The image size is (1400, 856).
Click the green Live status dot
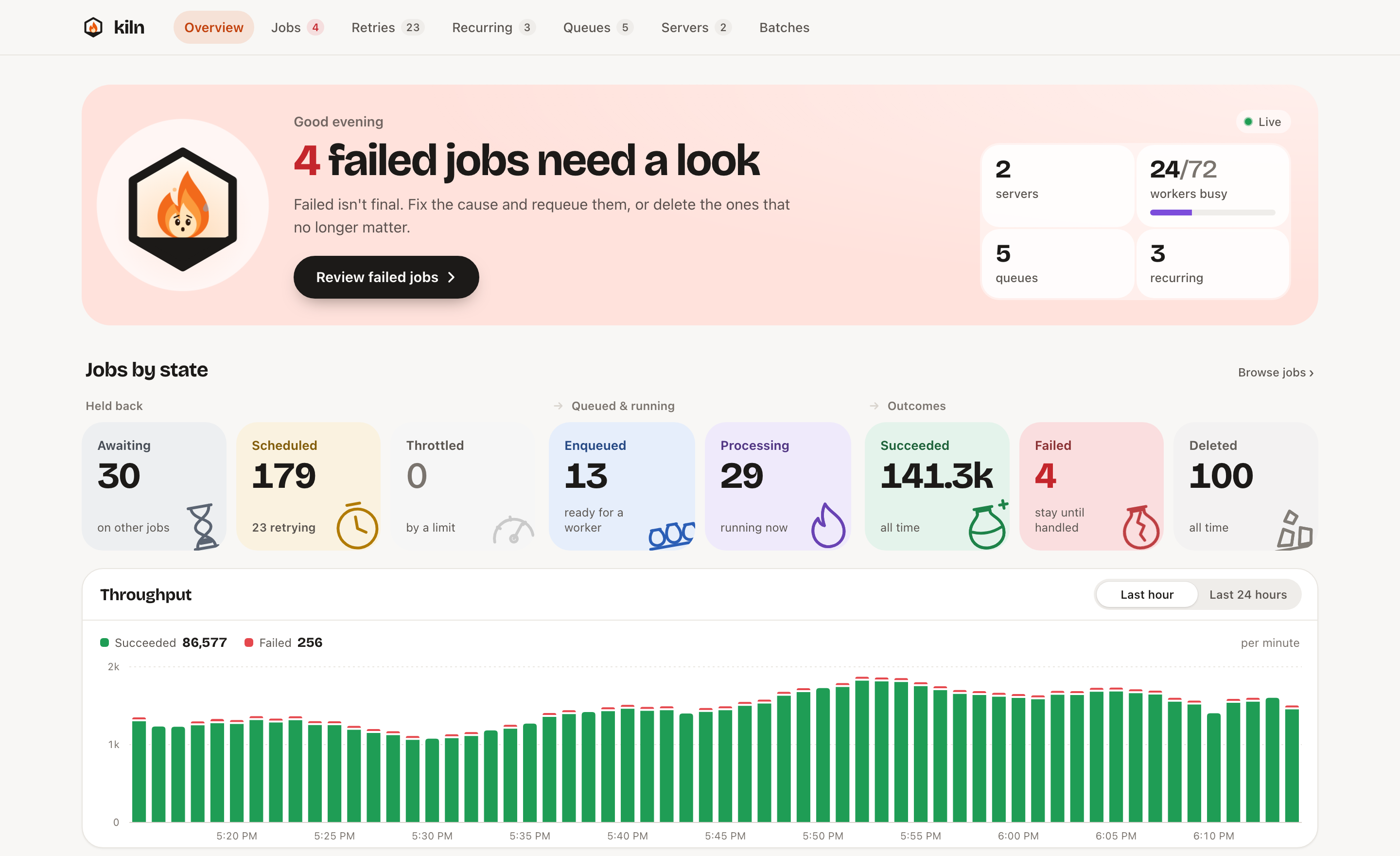pyautogui.click(x=1248, y=122)
